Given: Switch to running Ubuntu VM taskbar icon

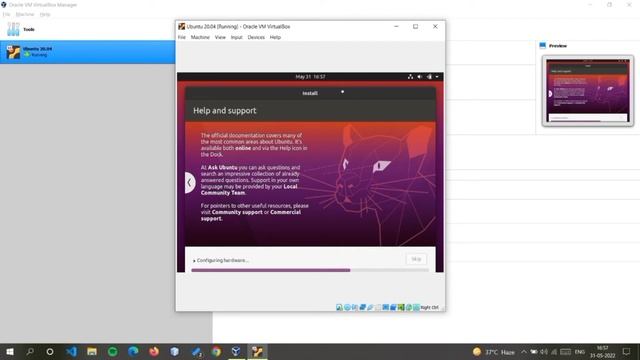Looking at the screenshot, I should [x=257, y=351].
